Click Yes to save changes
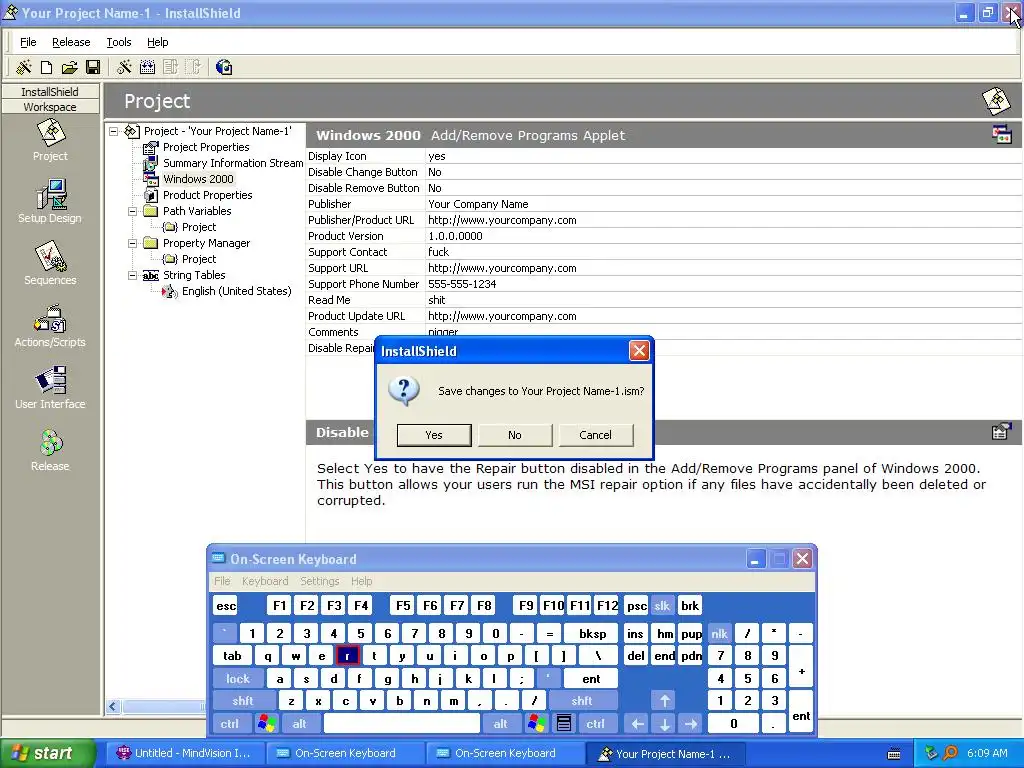 point(434,435)
